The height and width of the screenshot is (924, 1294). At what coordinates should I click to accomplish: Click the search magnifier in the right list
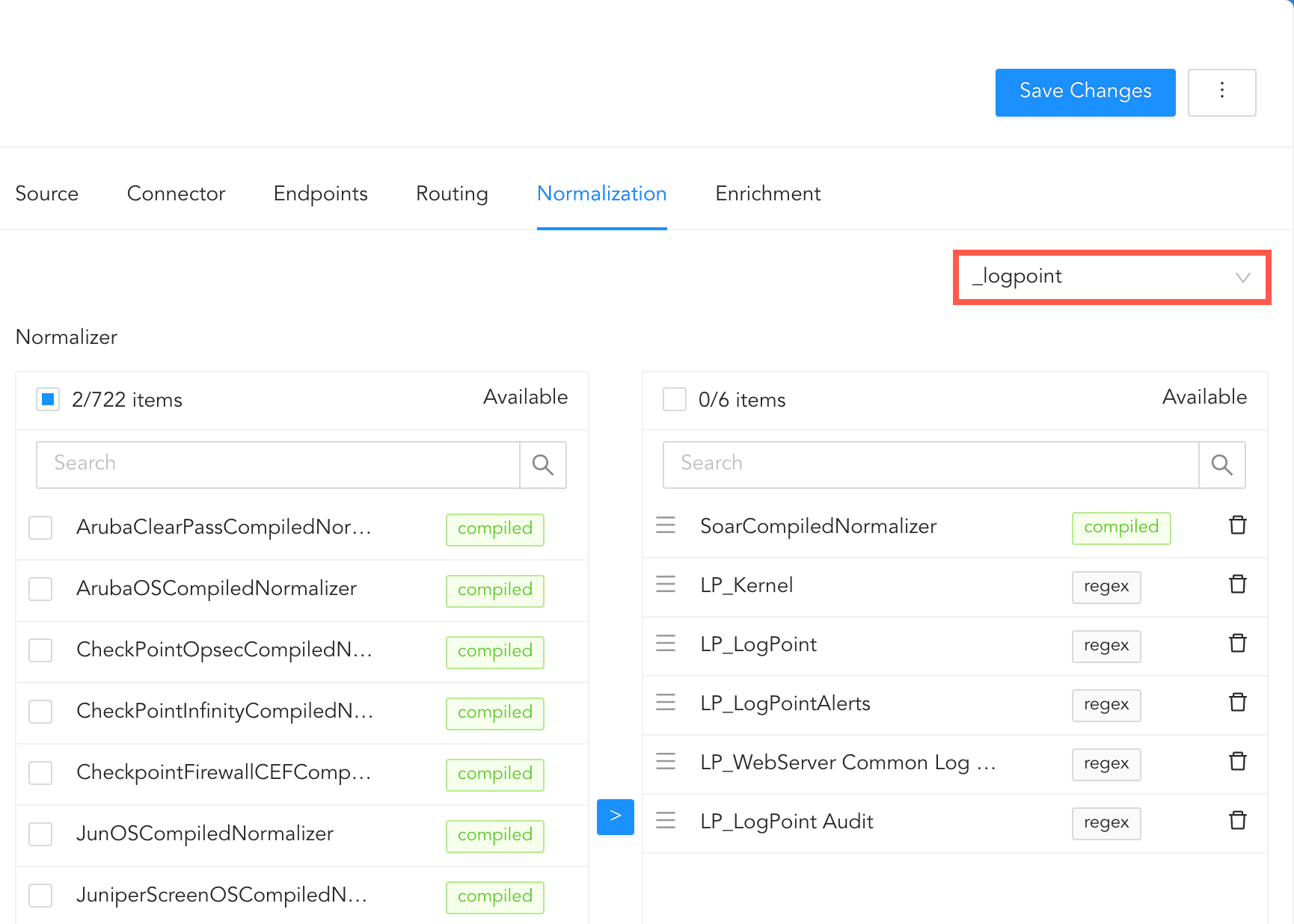1221,465
